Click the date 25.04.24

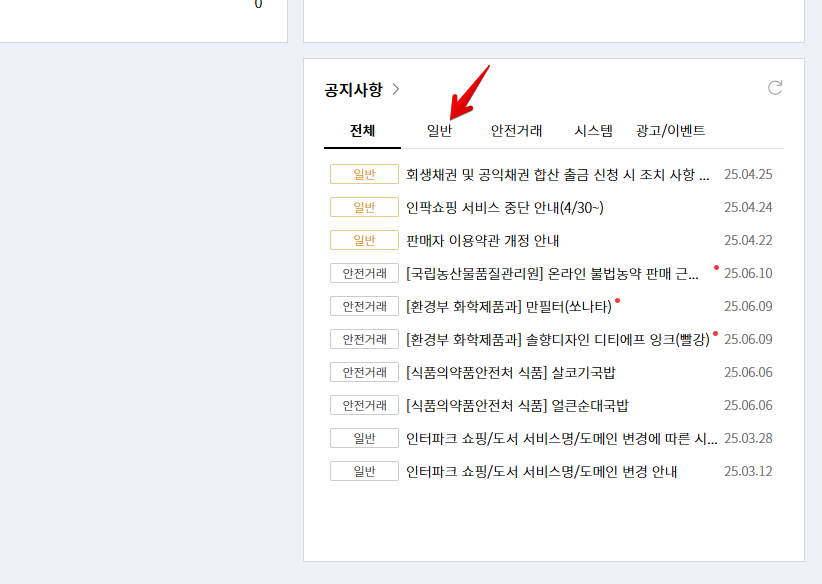click(x=748, y=208)
